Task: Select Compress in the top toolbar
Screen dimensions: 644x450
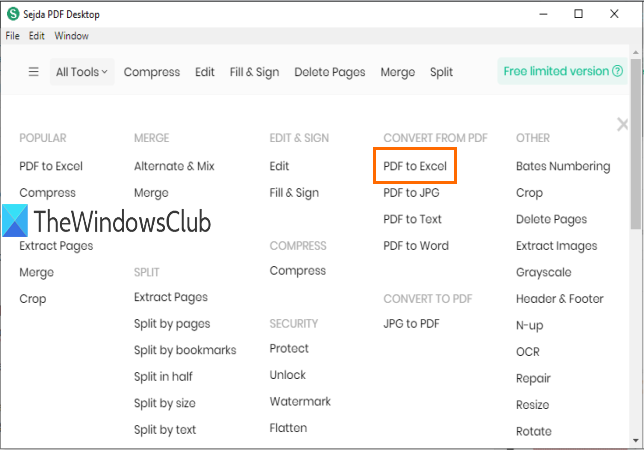Action: pos(152,72)
